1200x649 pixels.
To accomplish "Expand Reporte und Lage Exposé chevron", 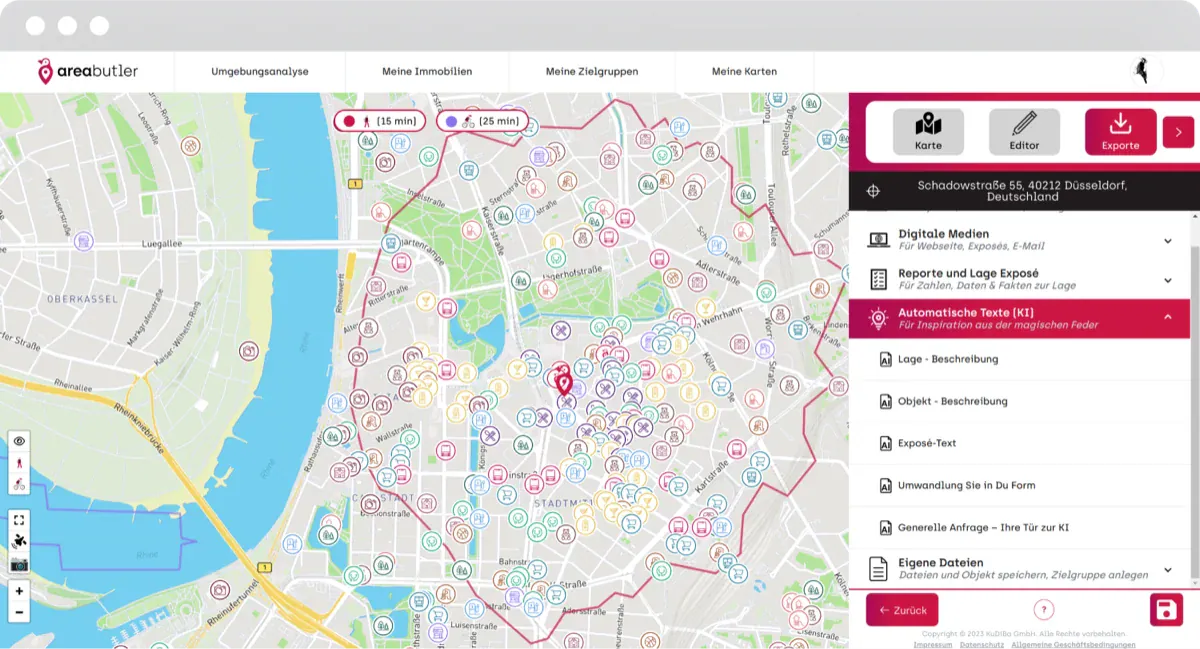I will [1167, 280].
